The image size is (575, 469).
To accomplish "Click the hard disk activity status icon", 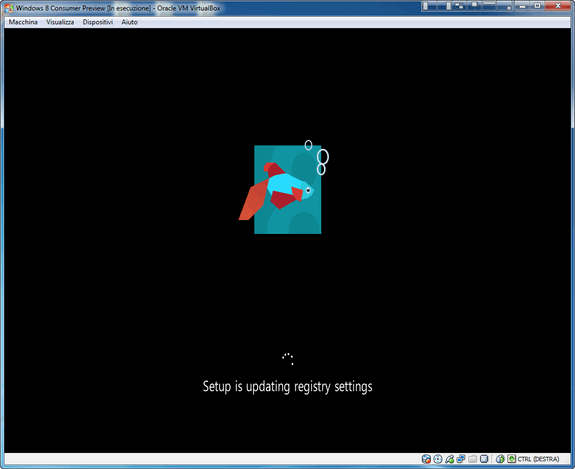I will click(426, 459).
